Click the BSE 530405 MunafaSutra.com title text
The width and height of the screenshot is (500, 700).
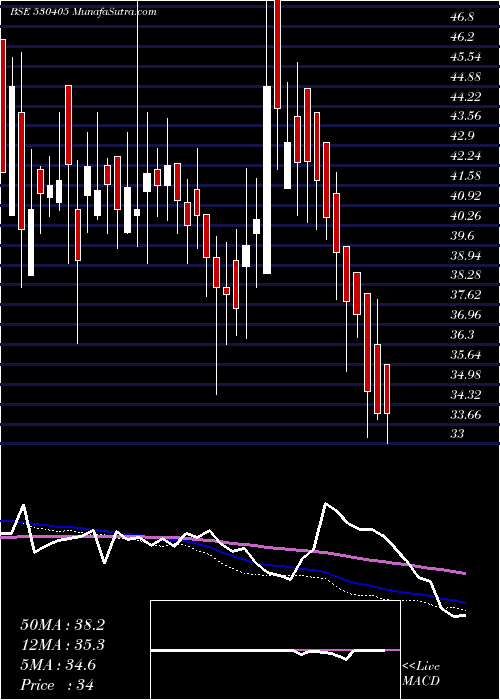[x=83, y=12]
